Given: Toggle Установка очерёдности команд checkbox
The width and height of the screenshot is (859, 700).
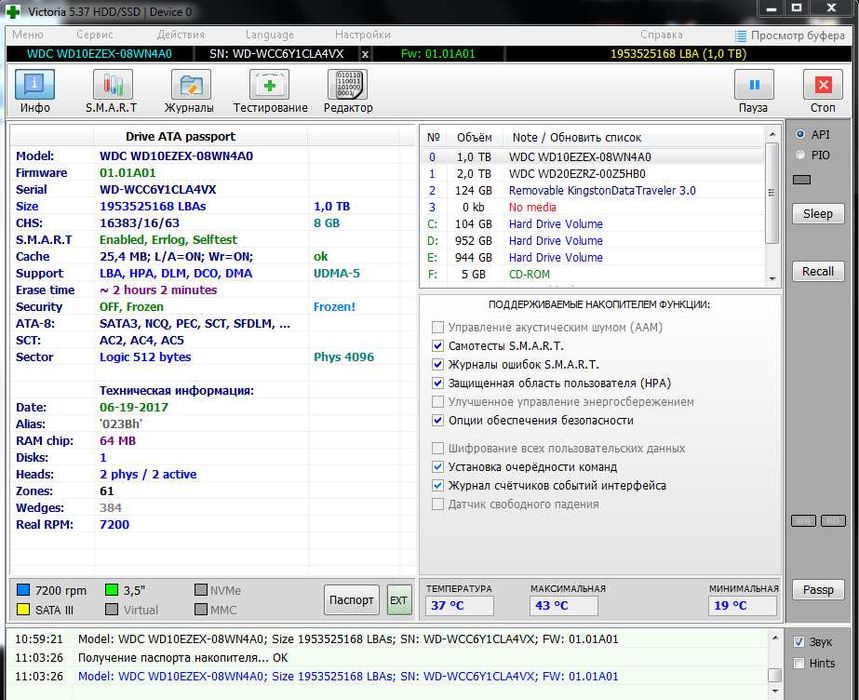Looking at the screenshot, I should point(437,467).
